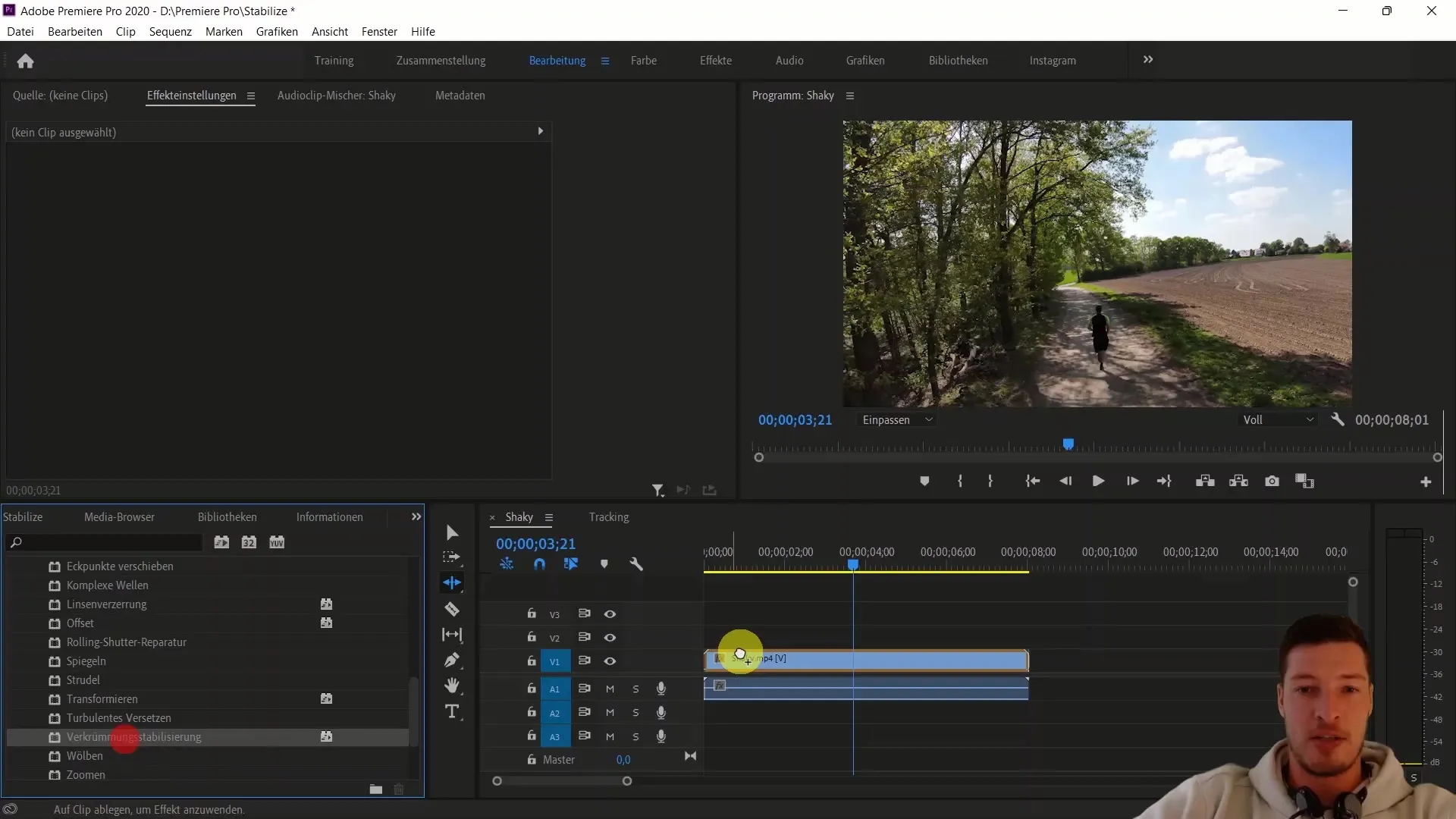Toggle track lock on V1
Viewport: 1456px width, 819px height.
(x=532, y=661)
